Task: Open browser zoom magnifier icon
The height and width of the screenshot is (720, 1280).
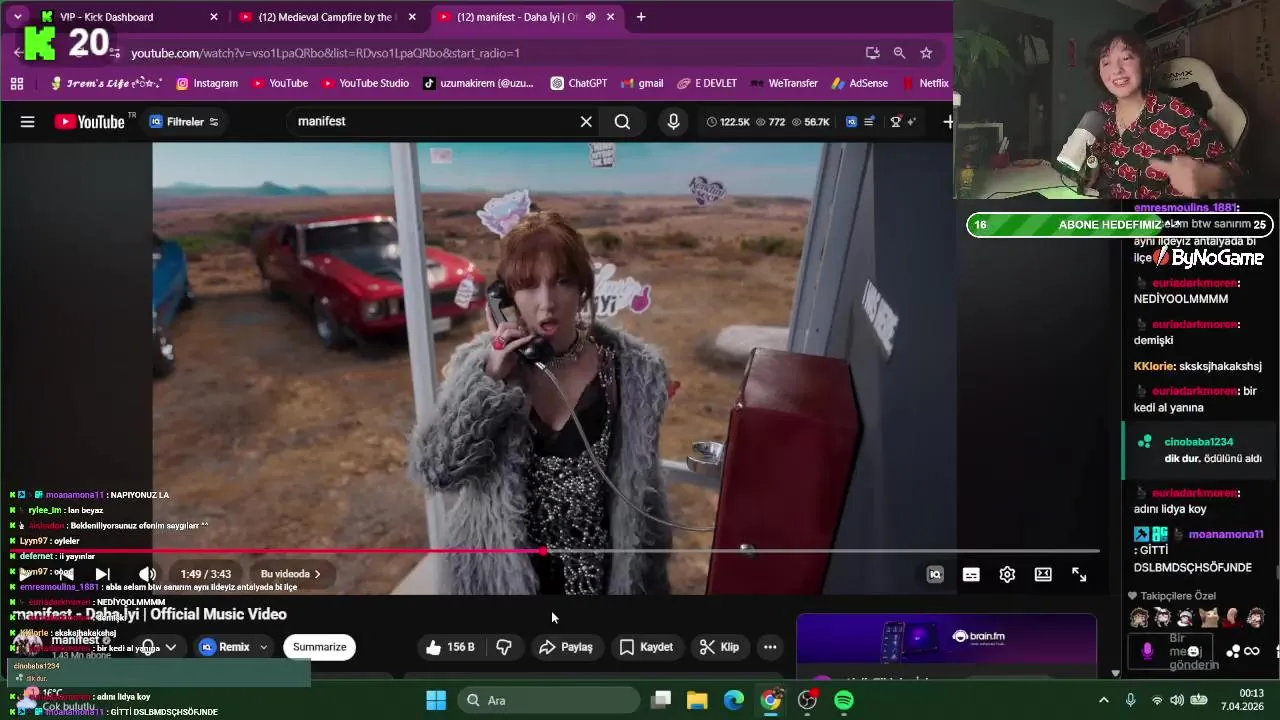Action: pyautogui.click(x=899, y=53)
